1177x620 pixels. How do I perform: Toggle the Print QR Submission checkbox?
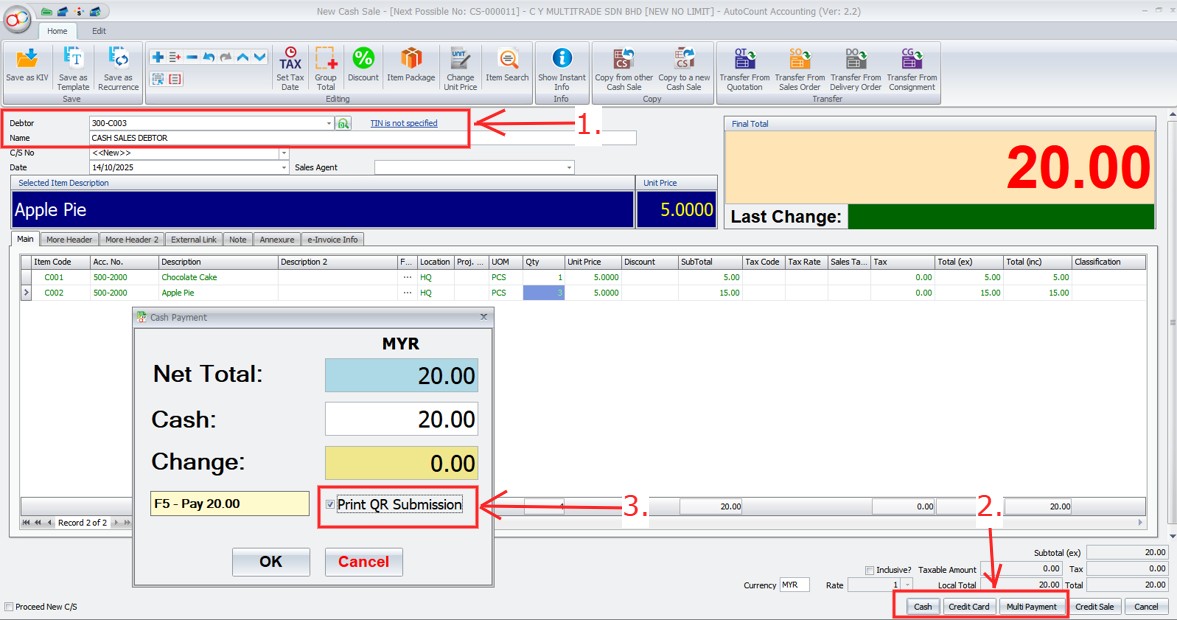click(x=331, y=505)
